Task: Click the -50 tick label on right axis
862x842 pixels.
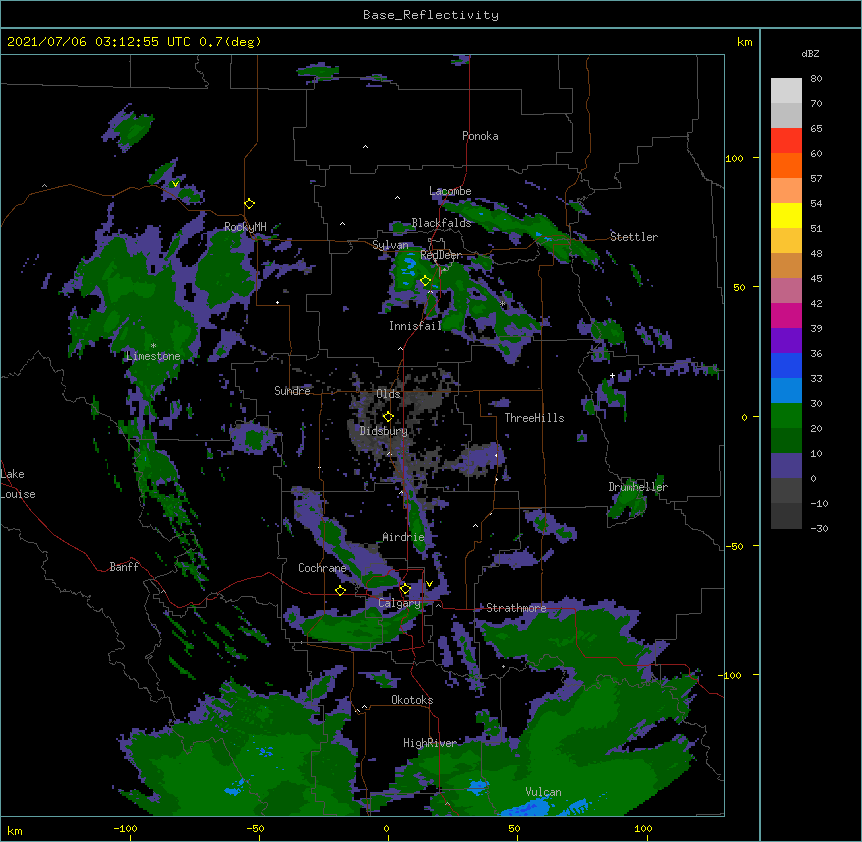Action: [x=734, y=546]
